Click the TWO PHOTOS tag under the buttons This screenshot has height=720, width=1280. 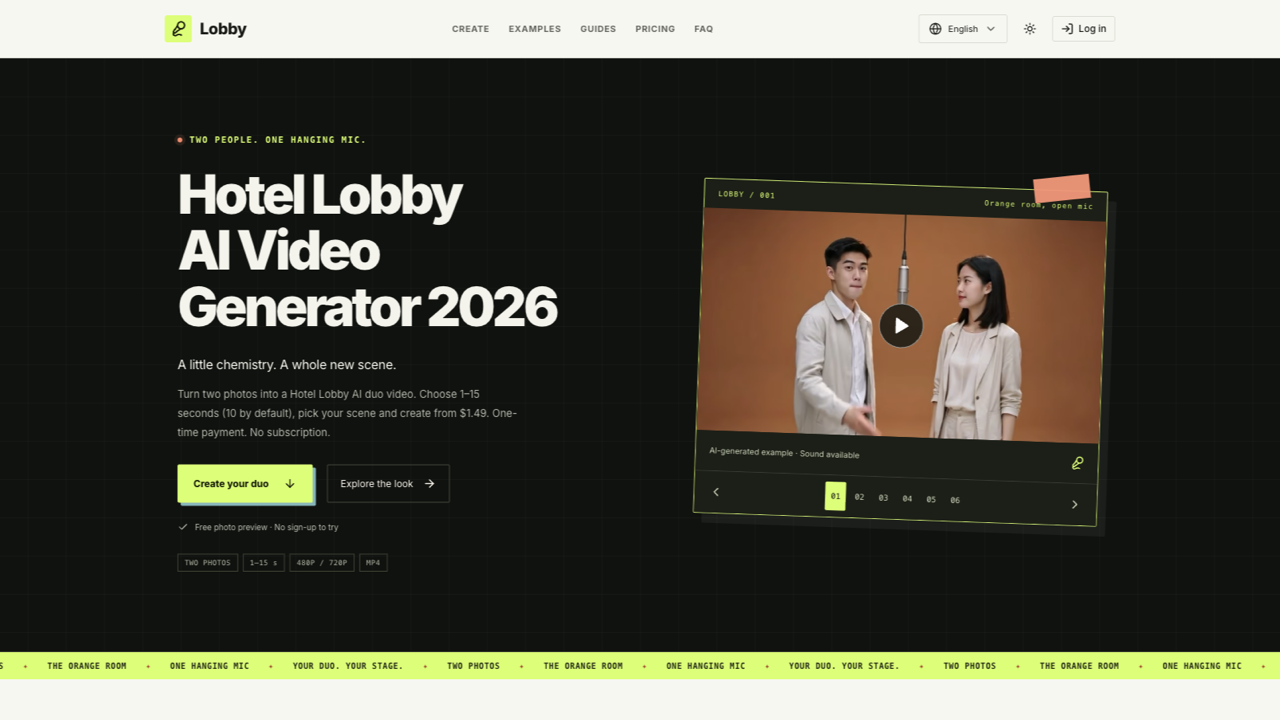(x=208, y=563)
